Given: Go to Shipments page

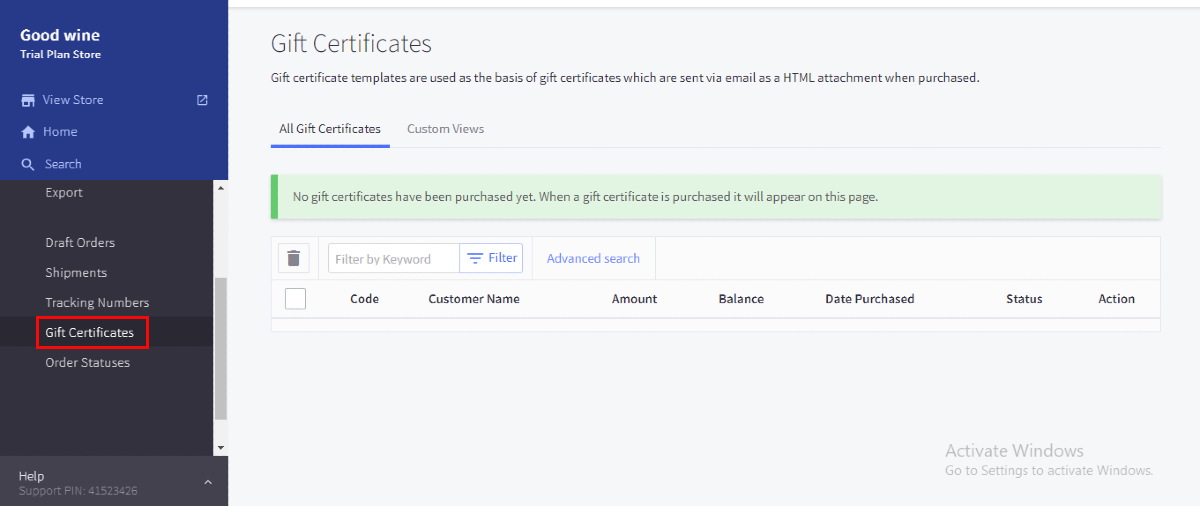Looking at the screenshot, I should [x=76, y=272].
